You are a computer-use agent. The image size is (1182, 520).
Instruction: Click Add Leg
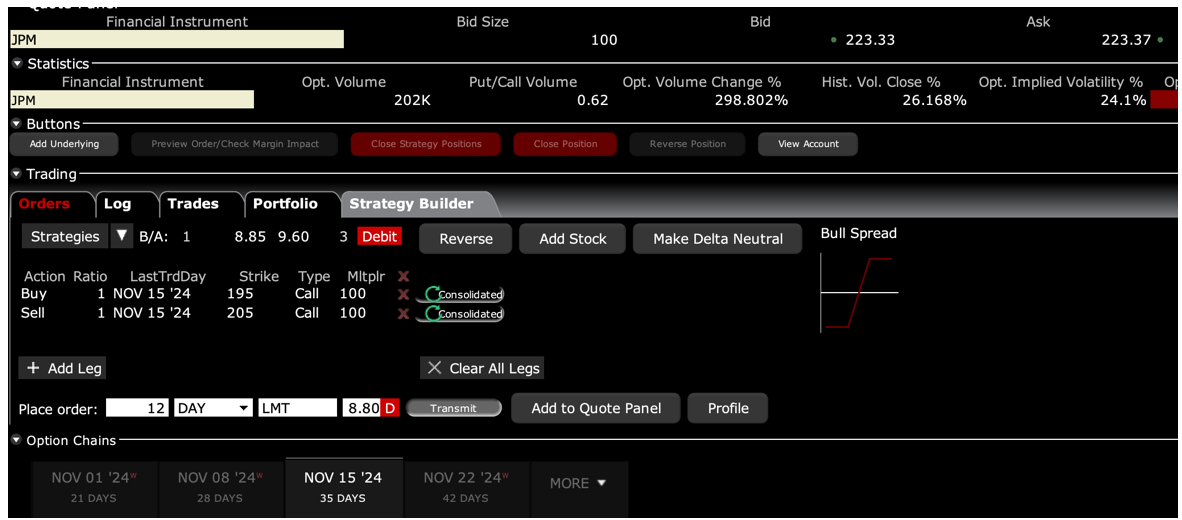64,369
